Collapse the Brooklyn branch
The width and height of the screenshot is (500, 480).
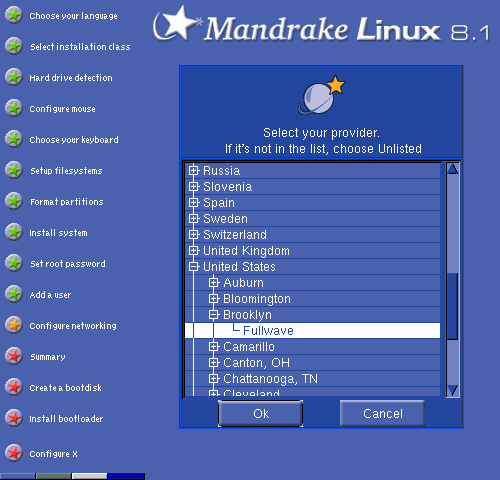(x=214, y=315)
